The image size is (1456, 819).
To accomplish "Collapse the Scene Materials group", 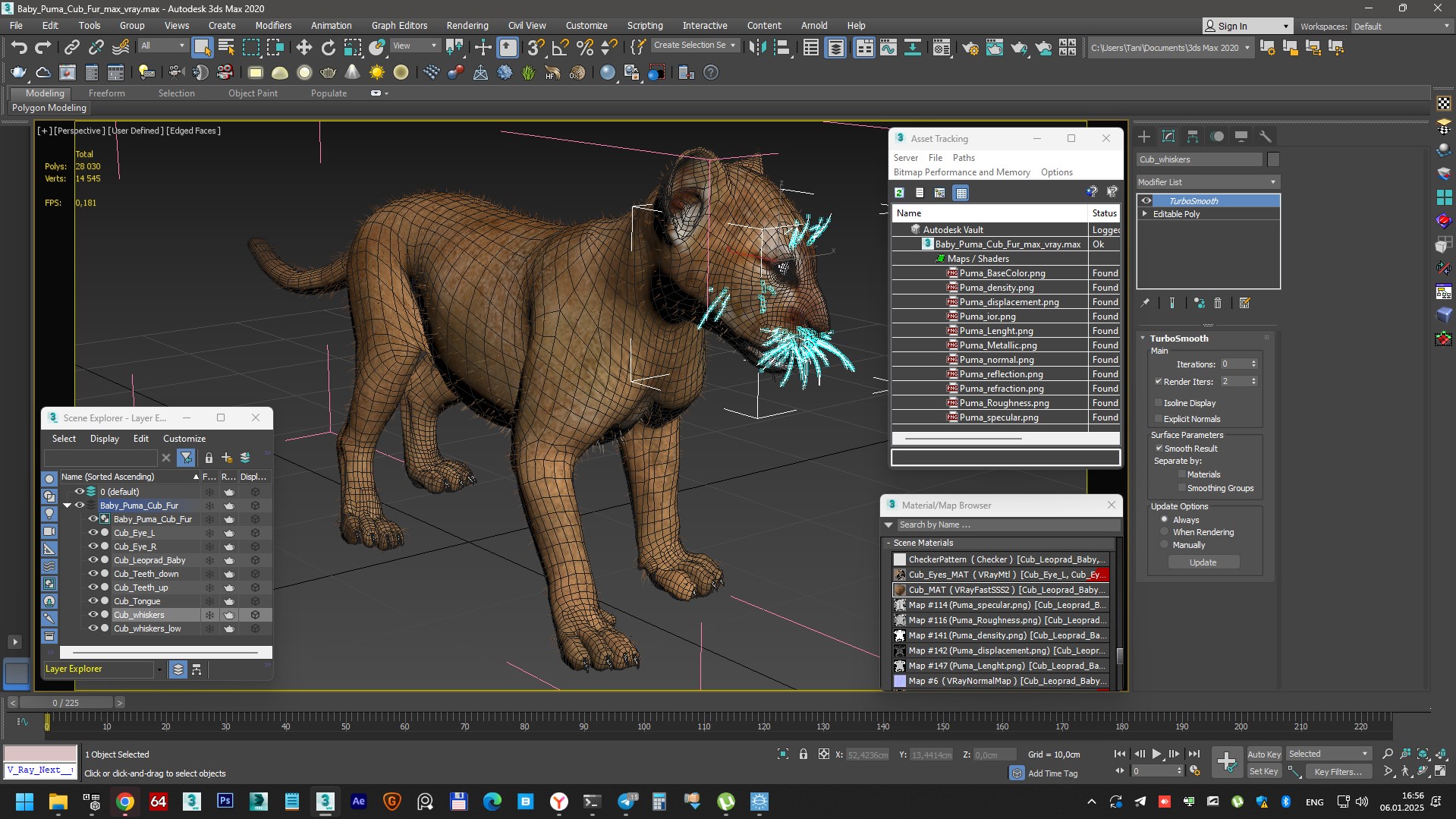I will point(888,543).
